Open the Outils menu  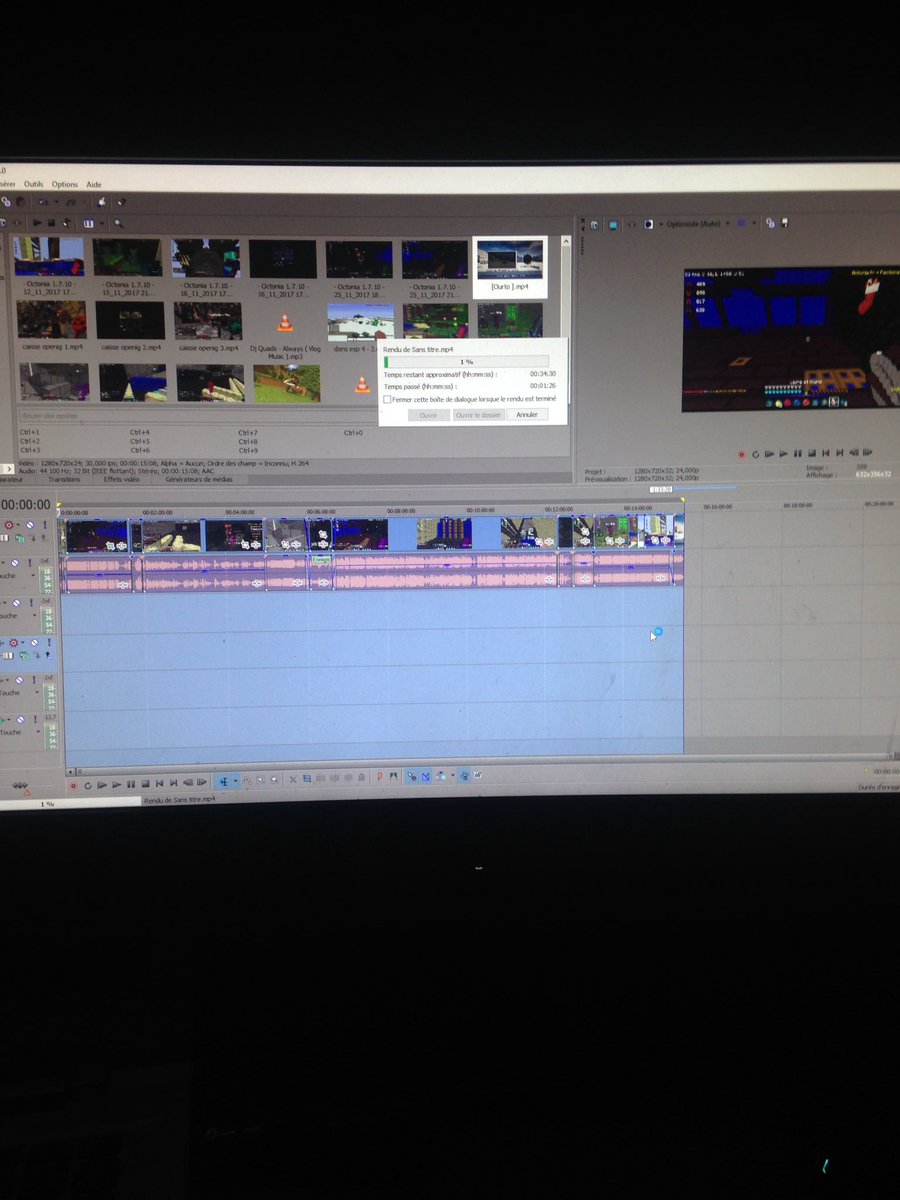34,184
